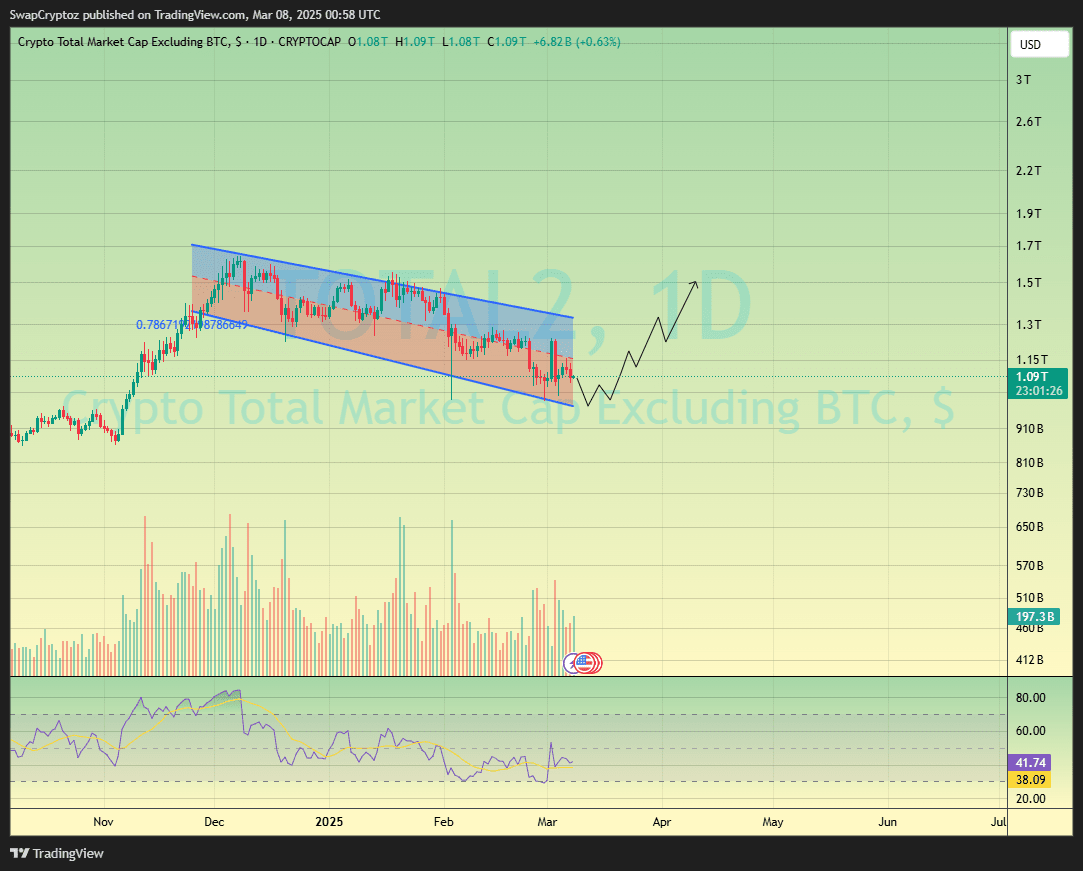Image resolution: width=1083 pixels, height=871 pixels.
Task: Click the Jun label on time axis
Action: (887, 822)
